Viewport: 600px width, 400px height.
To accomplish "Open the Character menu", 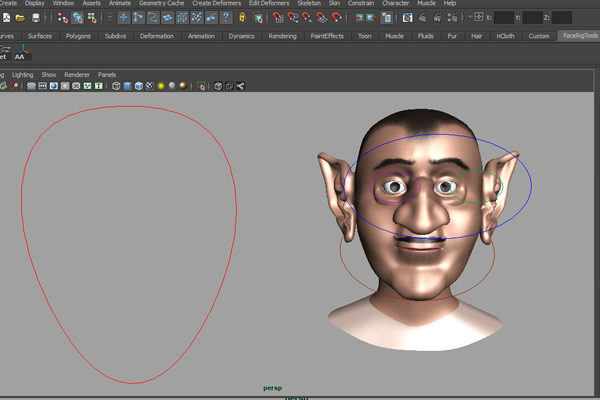I will pyautogui.click(x=396, y=3).
